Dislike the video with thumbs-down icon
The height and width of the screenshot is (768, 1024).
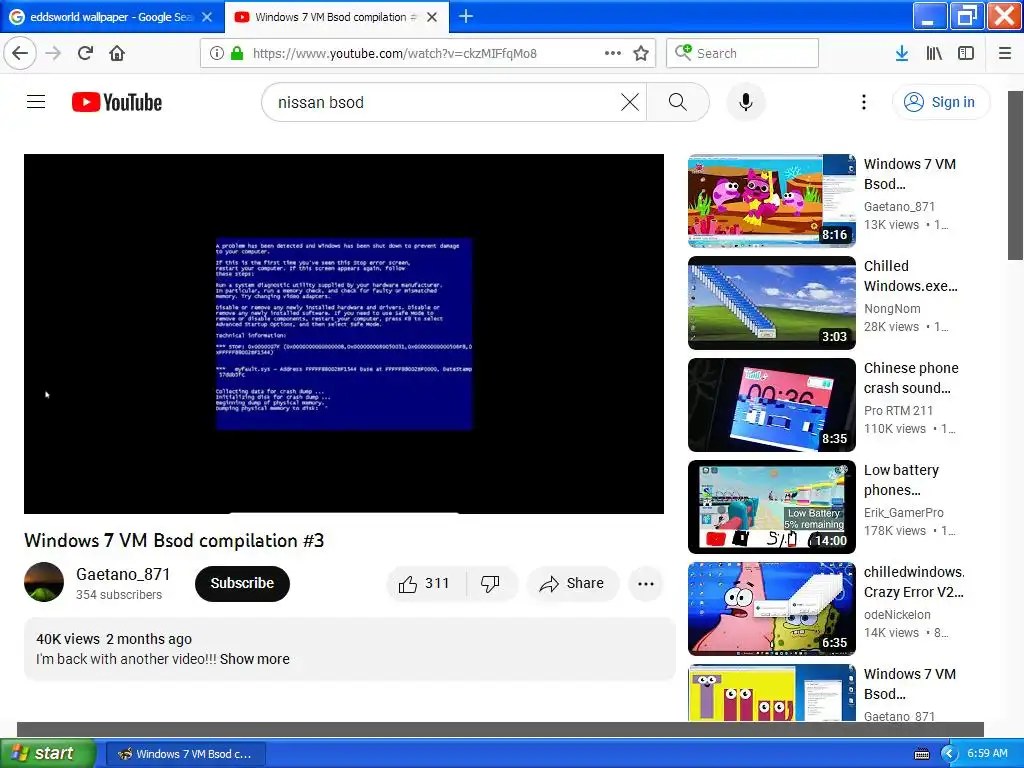[490, 583]
